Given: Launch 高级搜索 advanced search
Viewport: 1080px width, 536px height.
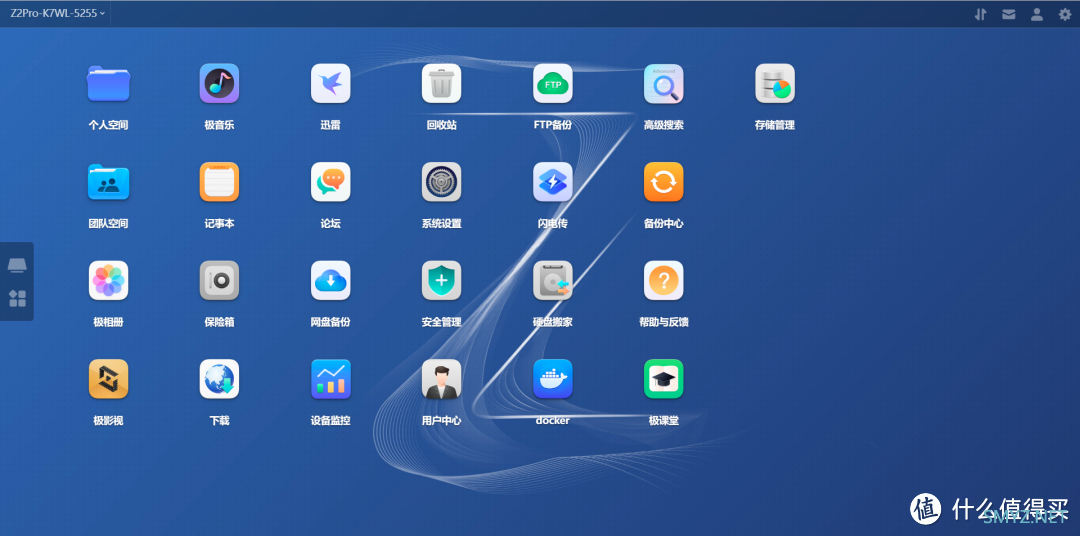Looking at the screenshot, I should pos(664,83).
